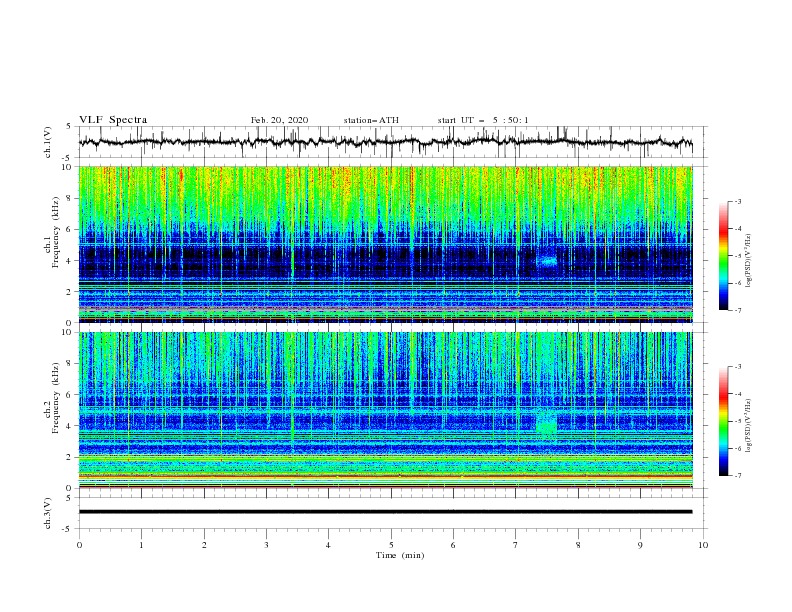Click the "ch.3(V)" axis label
This screenshot has height=612, width=792.
point(48,513)
